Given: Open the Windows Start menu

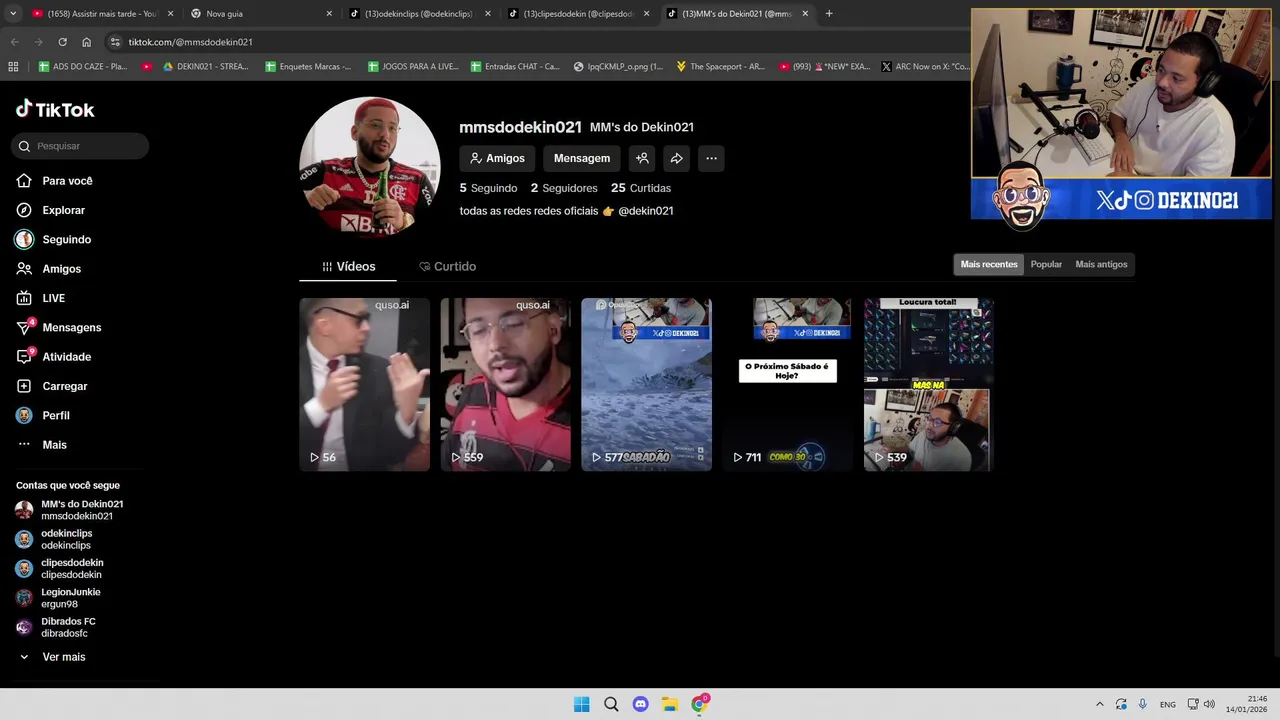Looking at the screenshot, I should pos(581,704).
